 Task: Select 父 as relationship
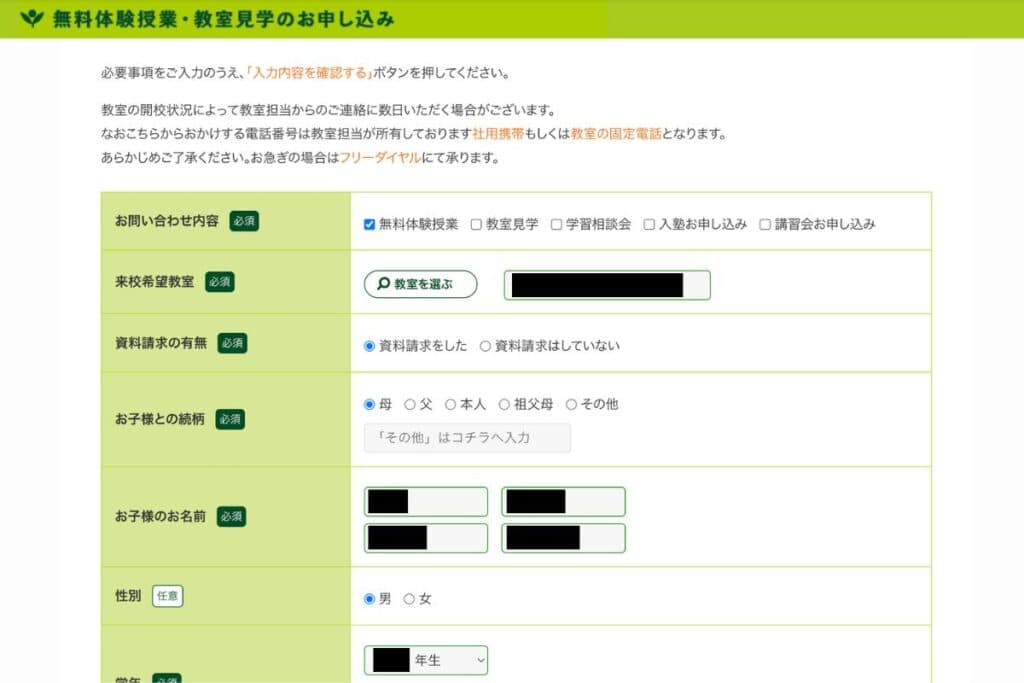[410, 405]
